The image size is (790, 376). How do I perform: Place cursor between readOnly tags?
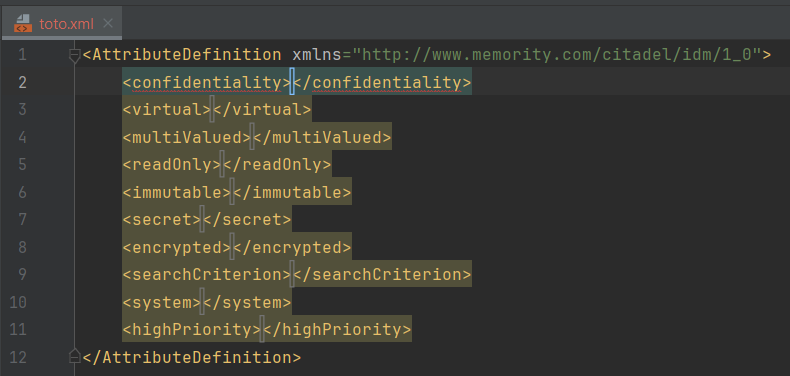click(x=222, y=164)
